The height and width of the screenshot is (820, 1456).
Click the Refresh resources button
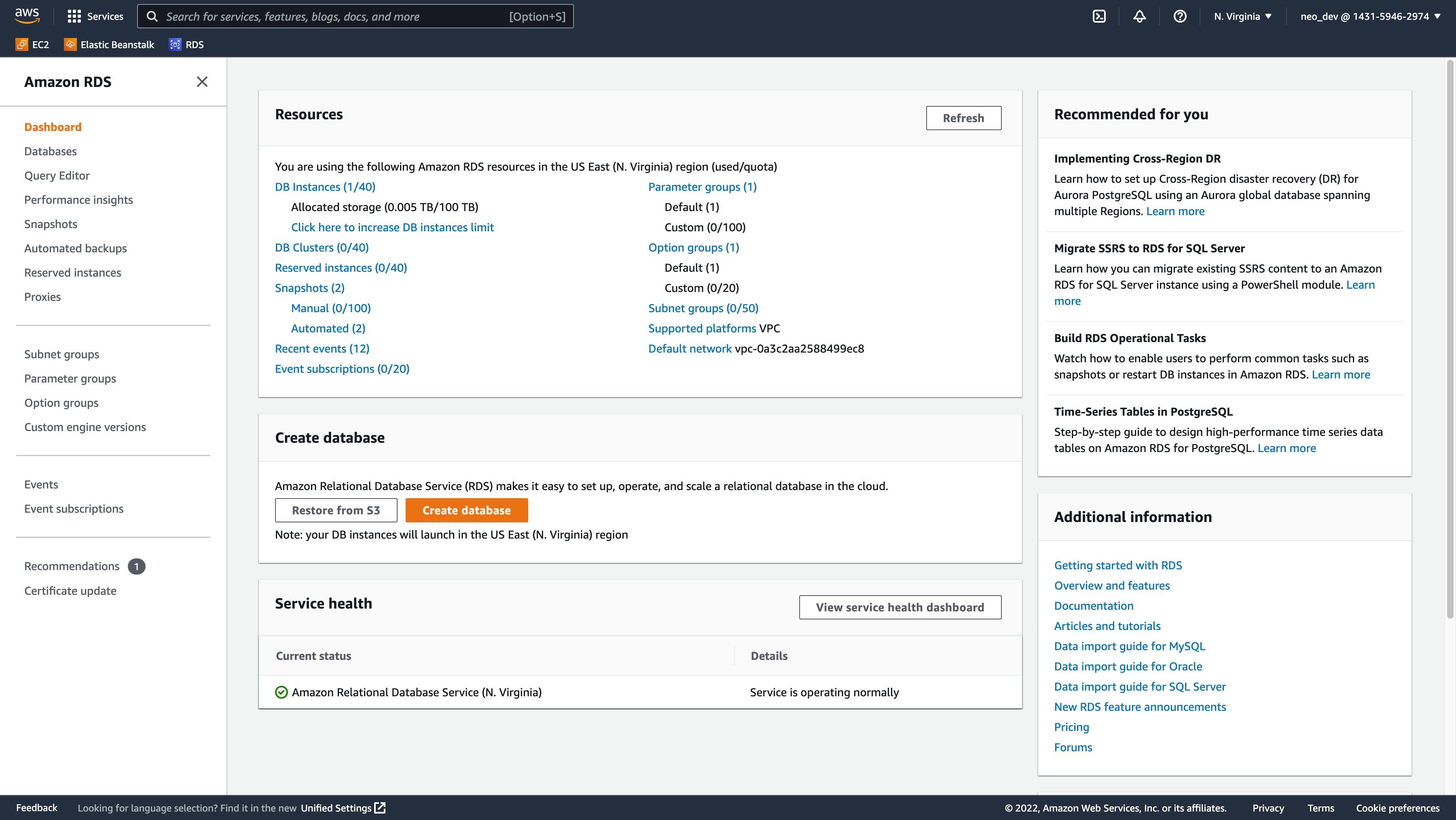pyautogui.click(x=964, y=118)
